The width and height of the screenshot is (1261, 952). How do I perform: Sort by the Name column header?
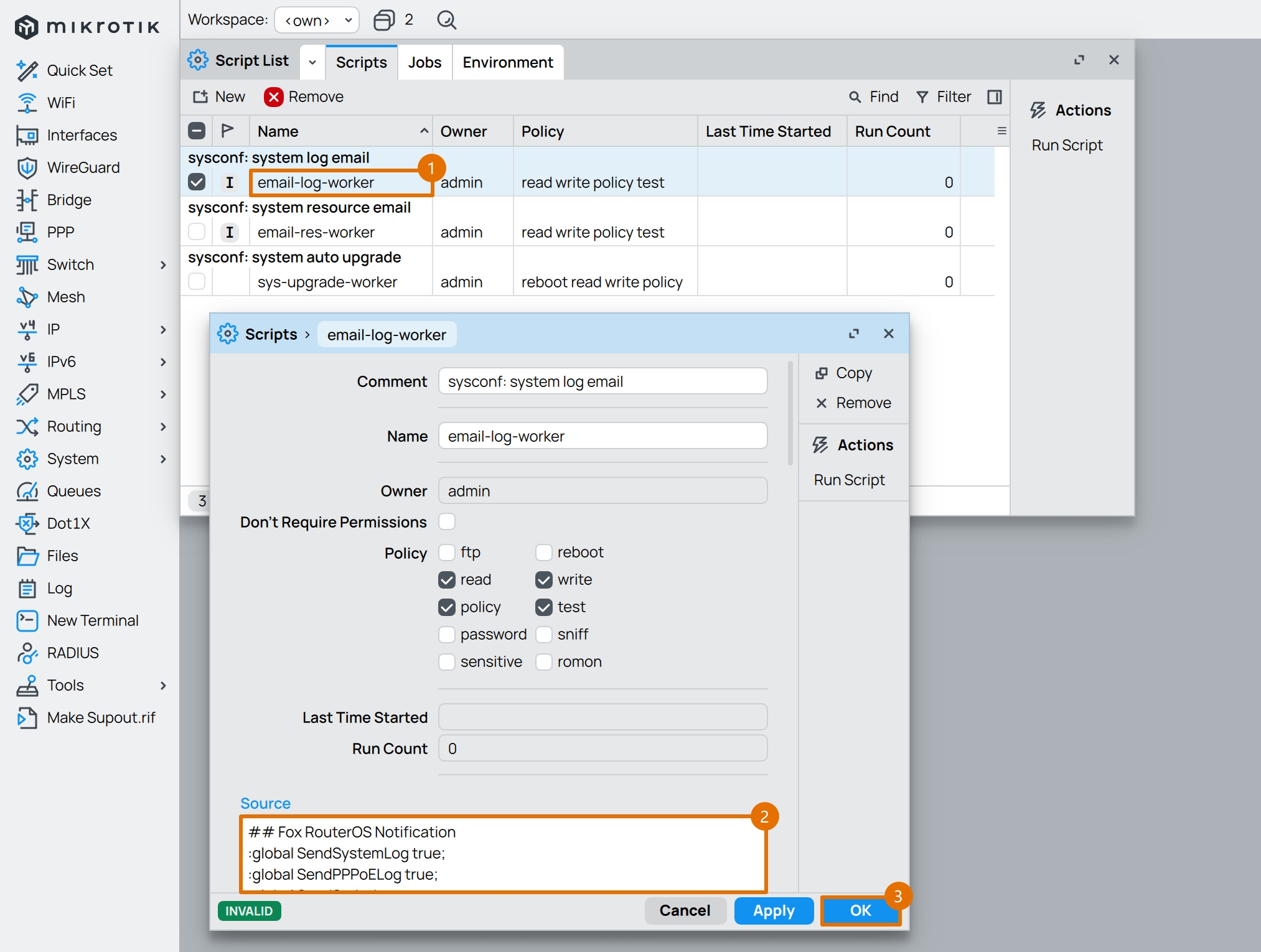pos(341,131)
